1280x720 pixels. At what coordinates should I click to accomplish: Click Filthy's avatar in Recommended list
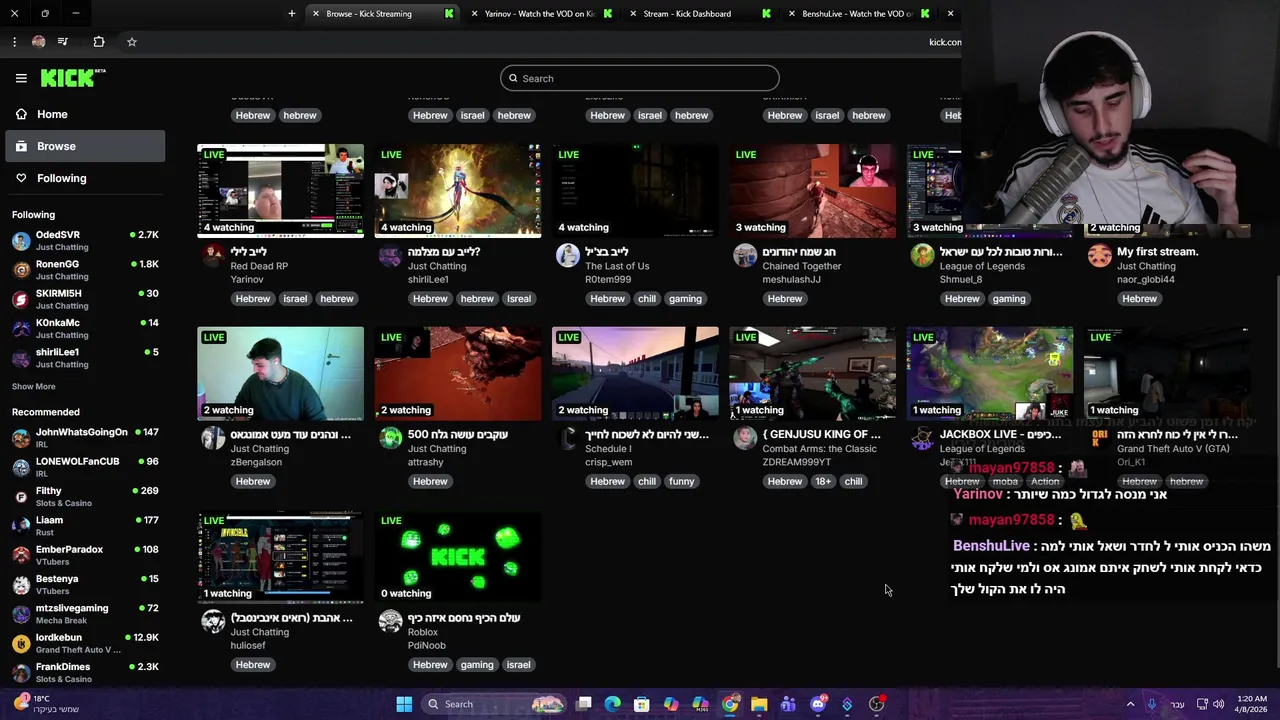(21, 497)
